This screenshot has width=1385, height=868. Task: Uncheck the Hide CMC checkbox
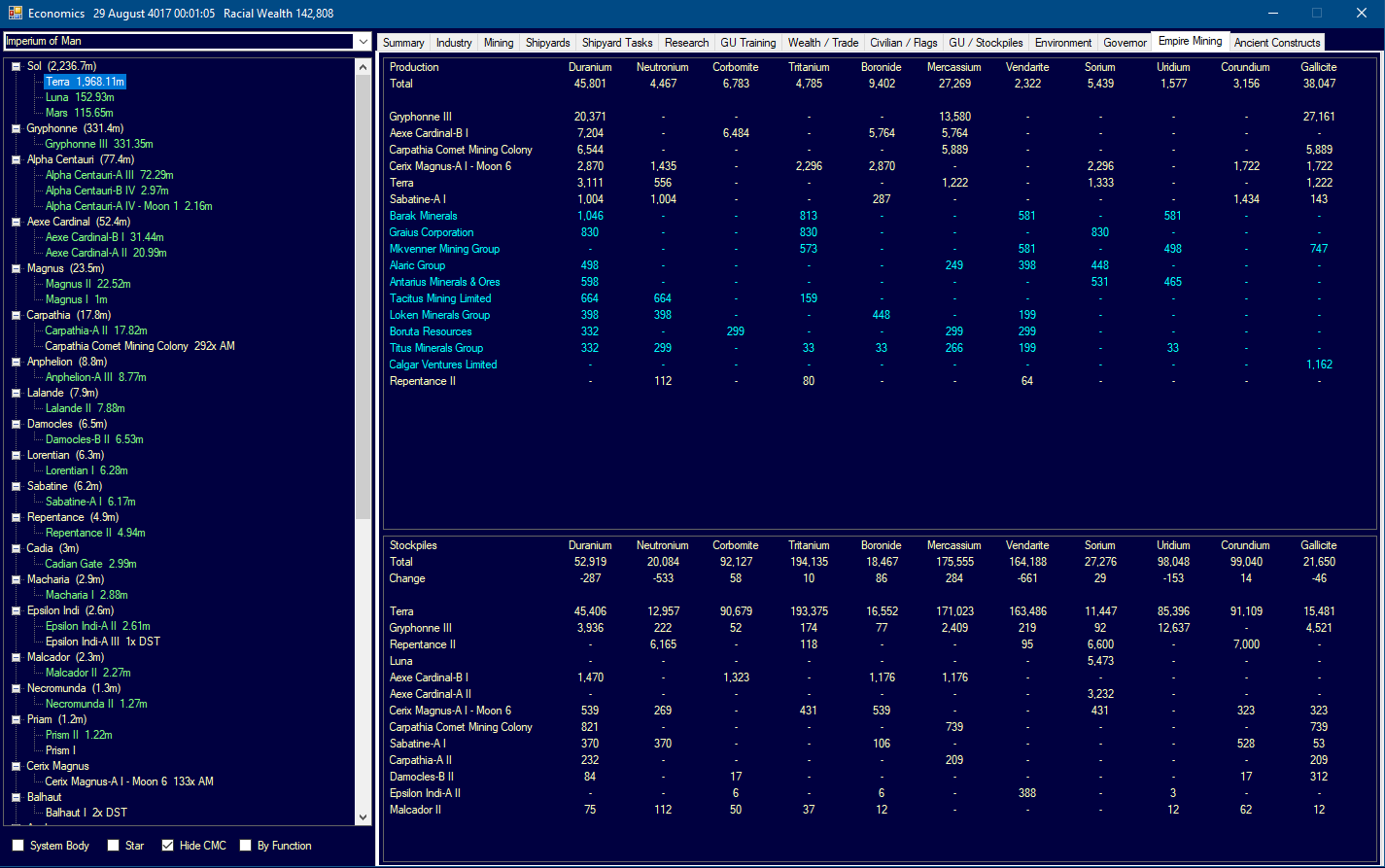pos(168,846)
